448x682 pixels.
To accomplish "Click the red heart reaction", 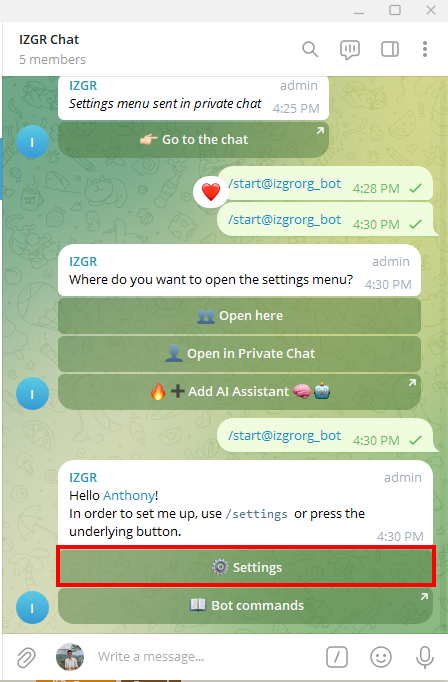I will click(x=211, y=192).
